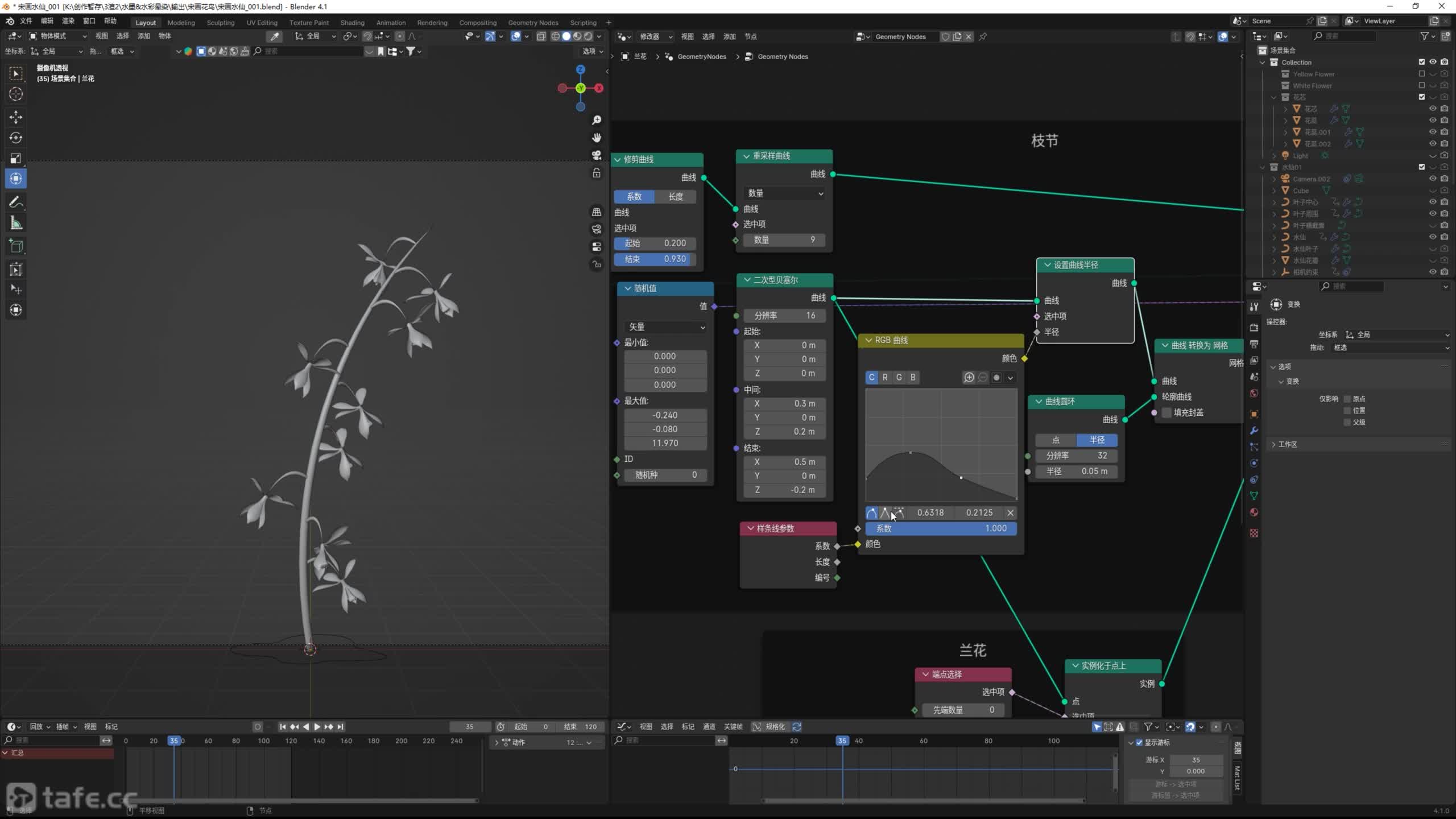Hide the Camera.002 object with eye icon

coord(1433,179)
